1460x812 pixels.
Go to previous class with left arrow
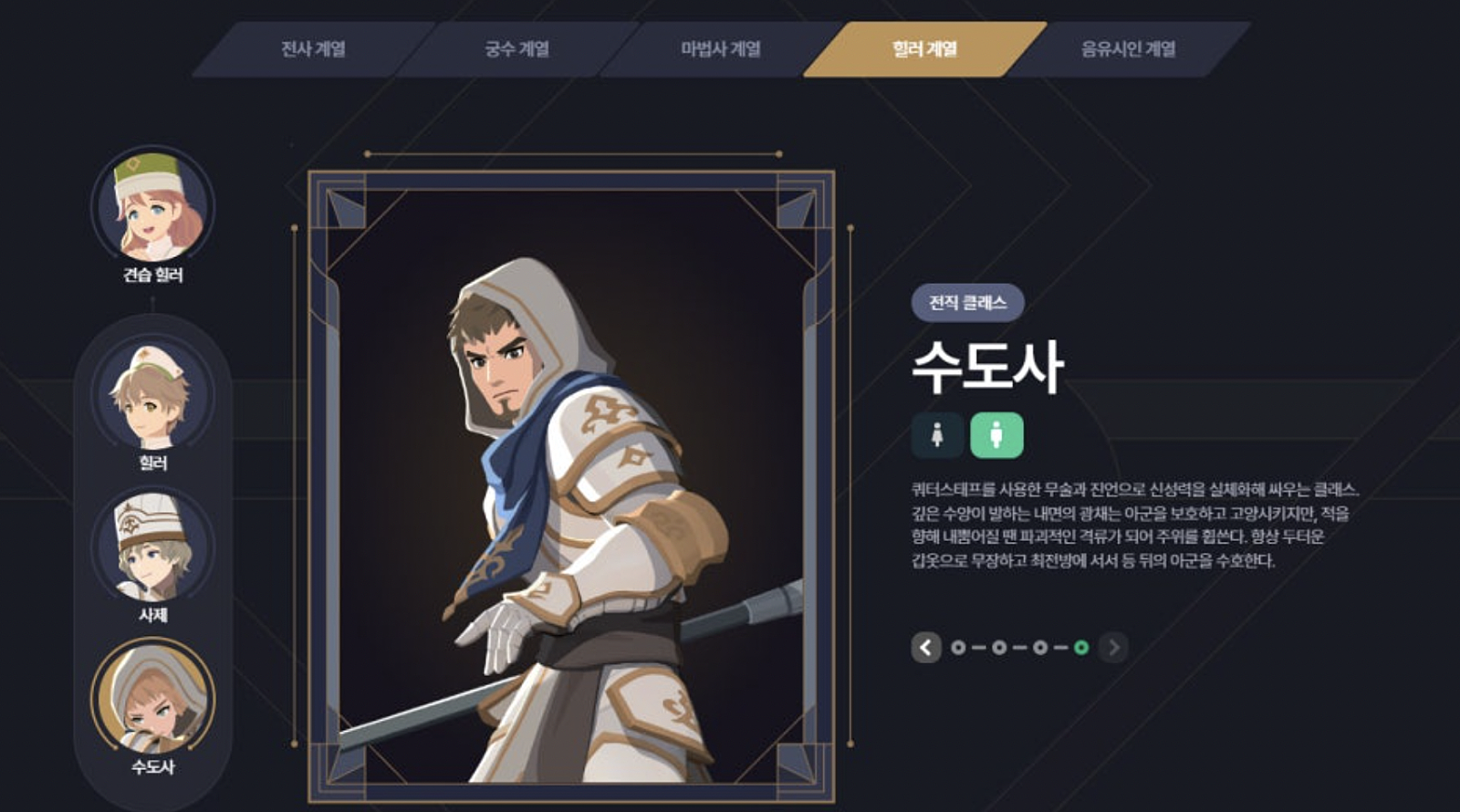[926, 648]
